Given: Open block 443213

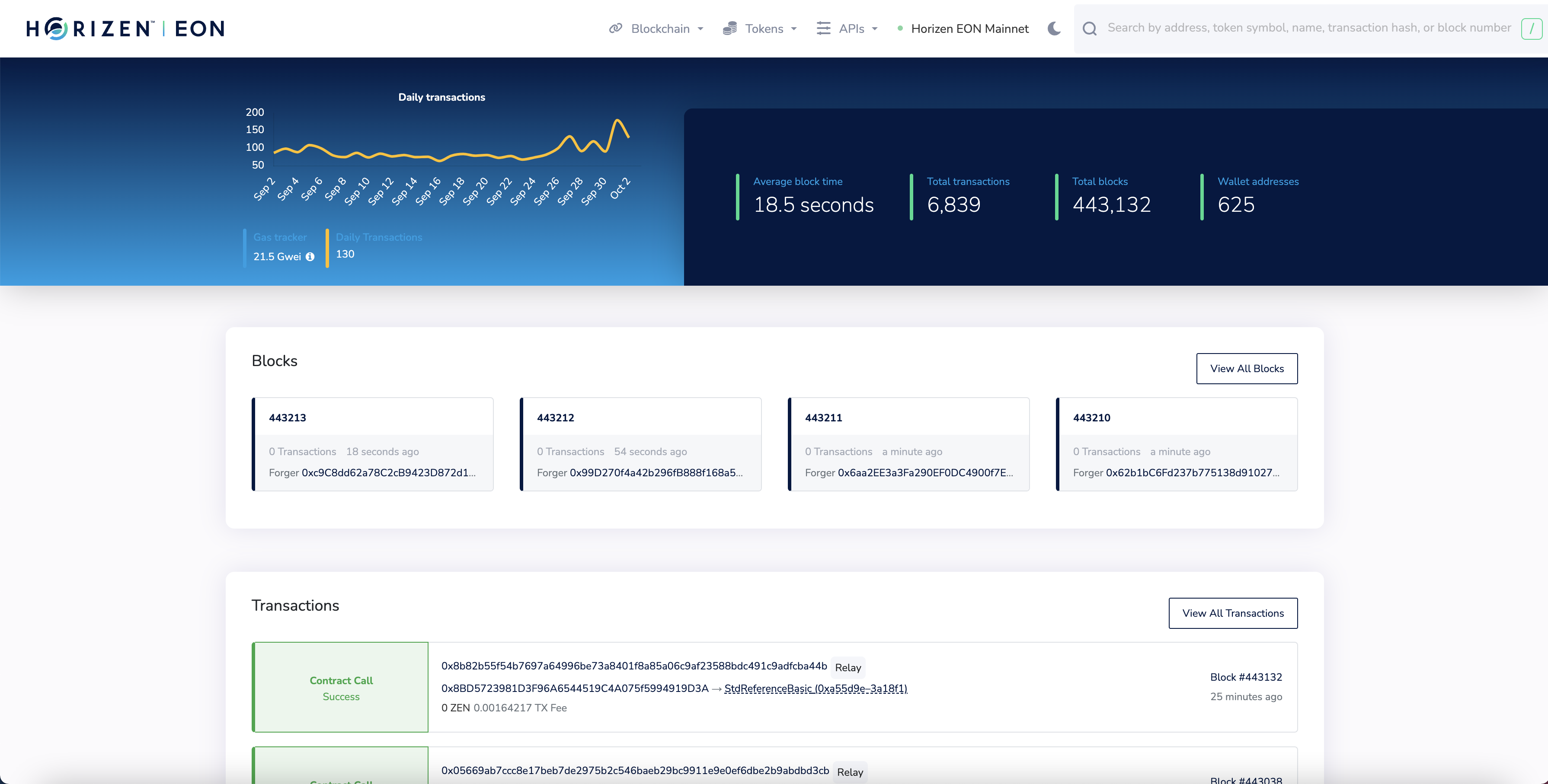Looking at the screenshot, I should [287, 417].
